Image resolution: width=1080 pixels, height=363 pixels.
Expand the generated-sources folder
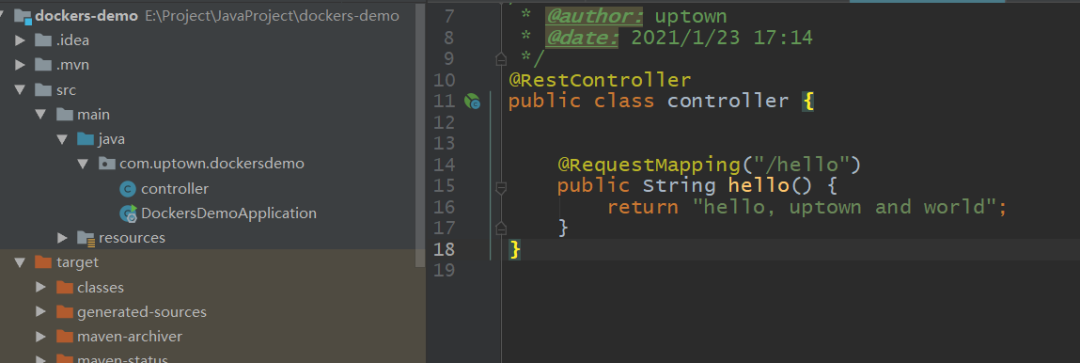coord(41,312)
